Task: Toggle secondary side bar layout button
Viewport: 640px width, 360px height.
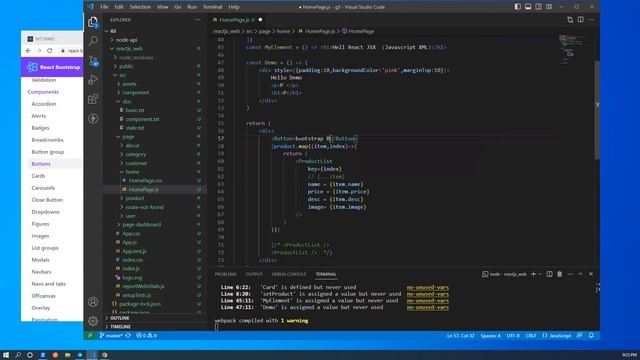Action: point(539,7)
